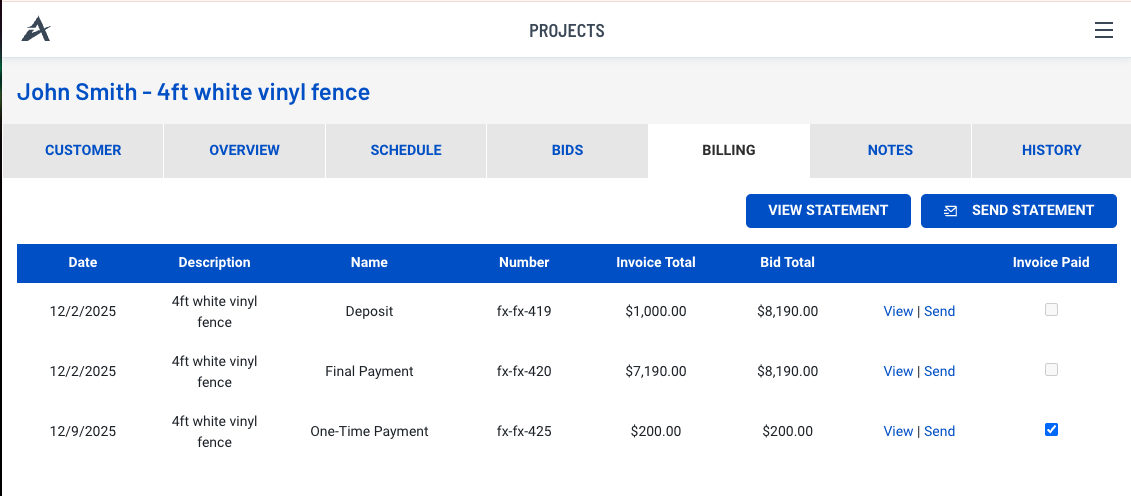View the Deposit invoice
The height and width of the screenshot is (496, 1131).
point(898,311)
